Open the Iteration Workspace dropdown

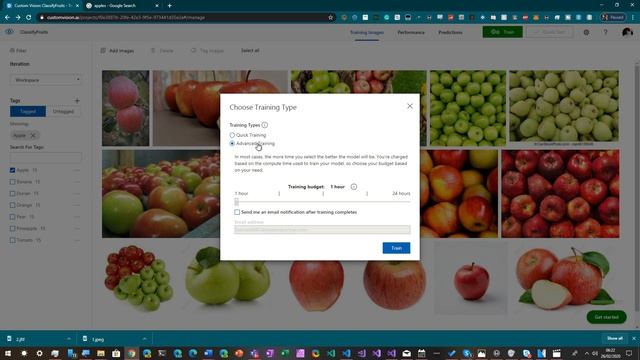pyautogui.click(x=45, y=80)
